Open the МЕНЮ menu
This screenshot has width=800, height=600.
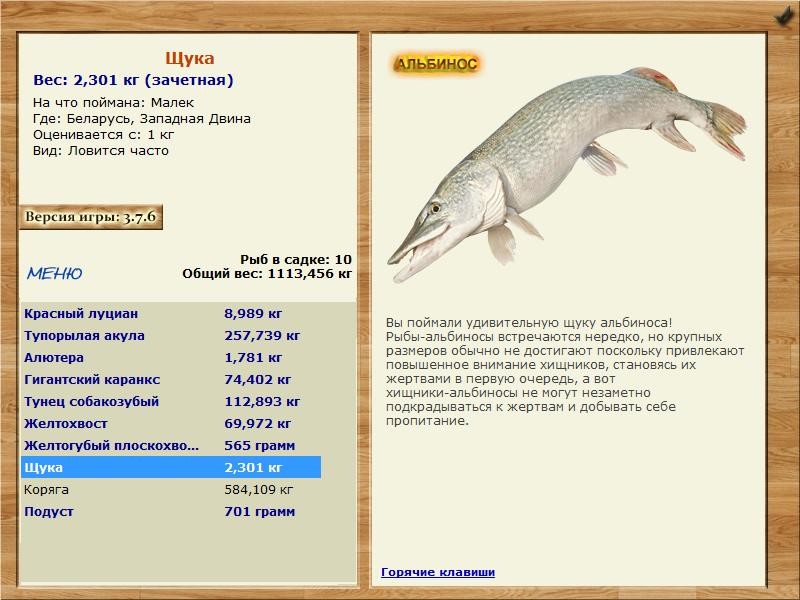[55, 273]
